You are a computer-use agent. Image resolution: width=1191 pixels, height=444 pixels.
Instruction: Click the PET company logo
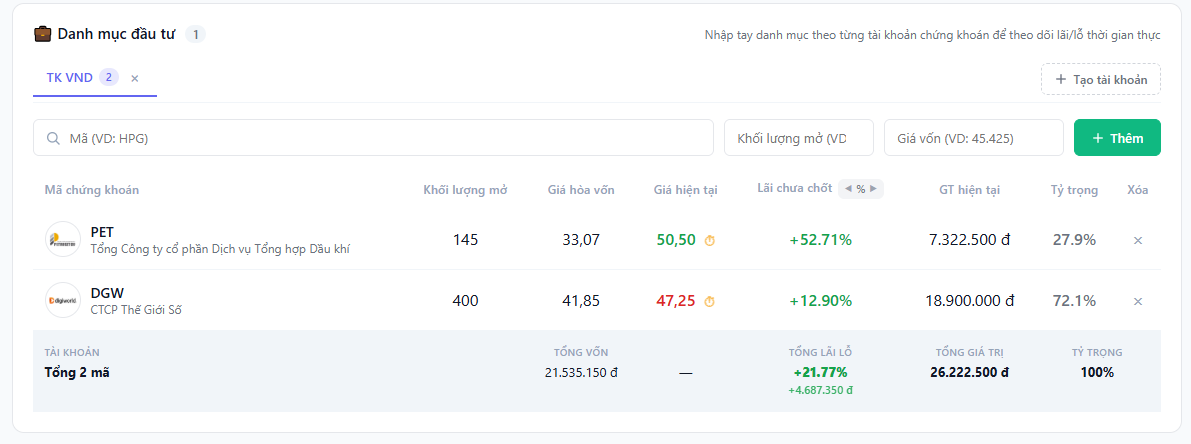tap(63, 240)
